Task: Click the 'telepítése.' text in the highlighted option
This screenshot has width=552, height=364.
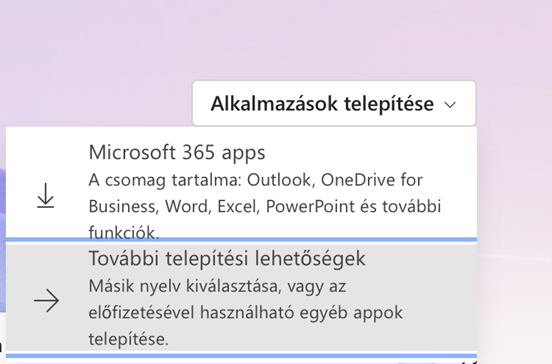Action: tap(128, 339)
